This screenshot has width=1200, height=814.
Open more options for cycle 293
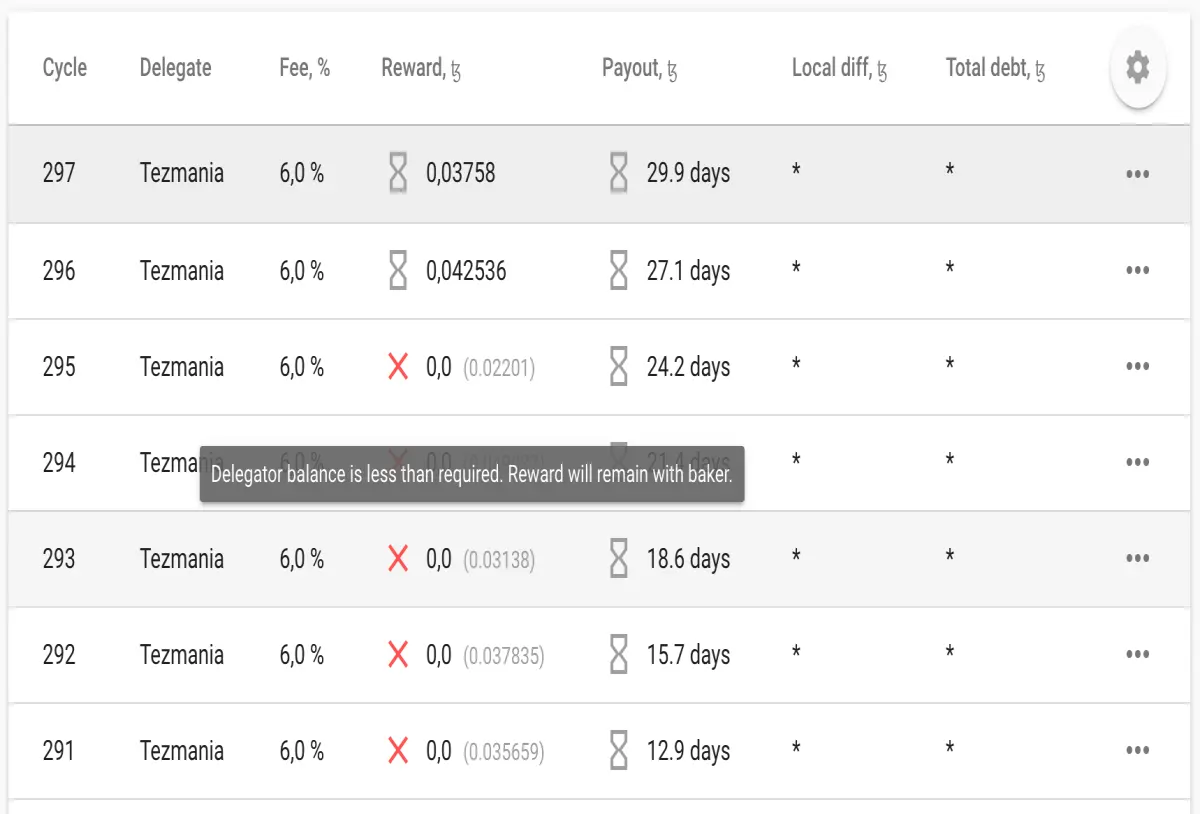[x=1137, y=559]
